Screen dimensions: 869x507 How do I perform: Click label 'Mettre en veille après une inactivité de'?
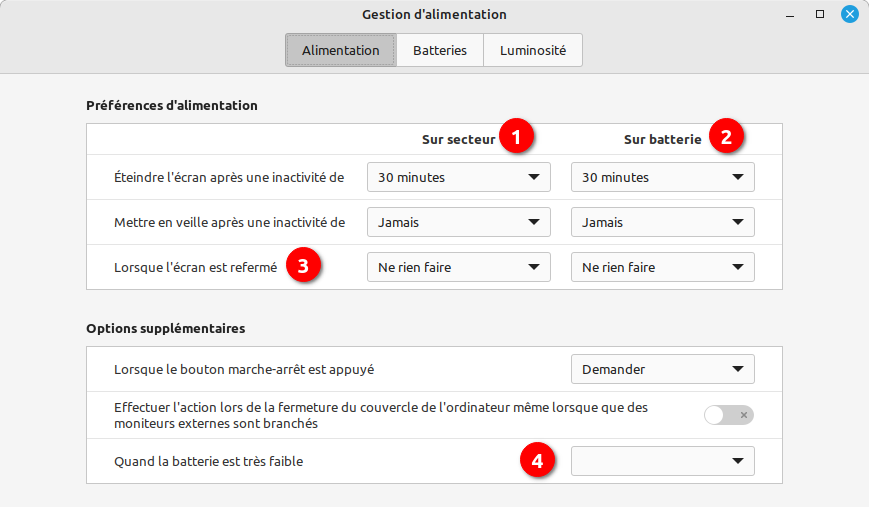(229, 222)
